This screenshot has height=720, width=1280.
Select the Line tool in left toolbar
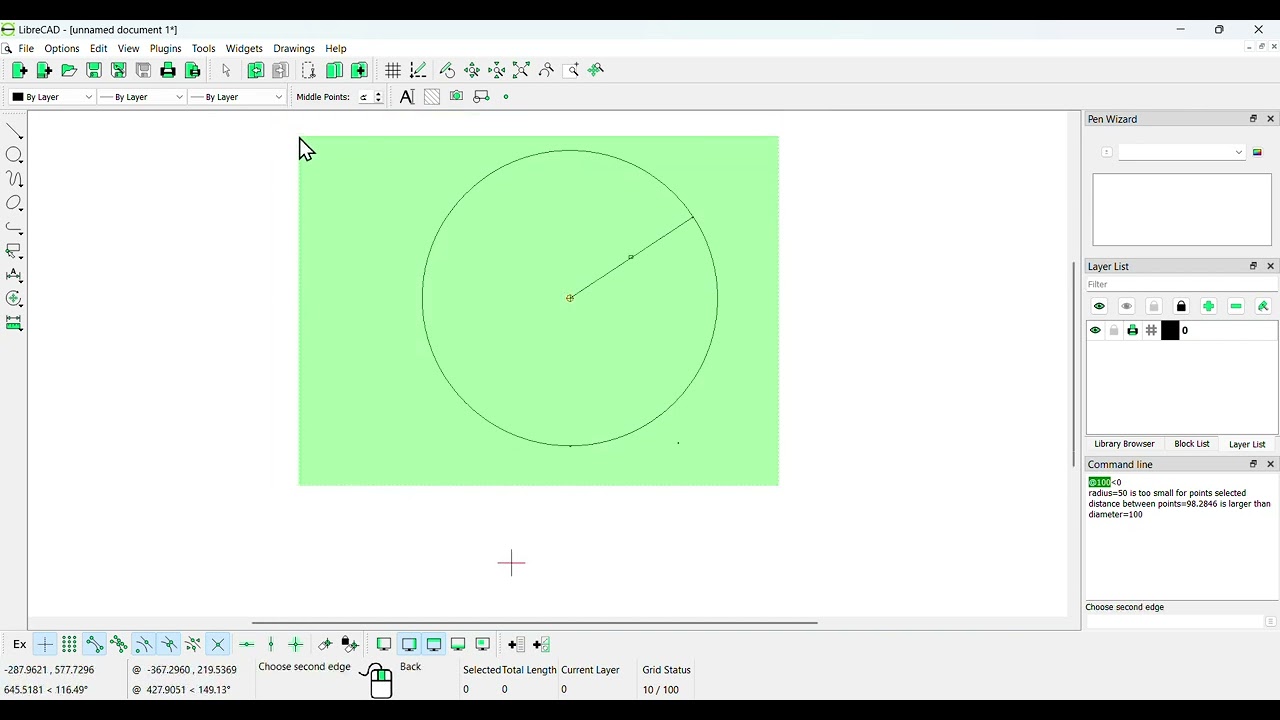click(14, 131)
